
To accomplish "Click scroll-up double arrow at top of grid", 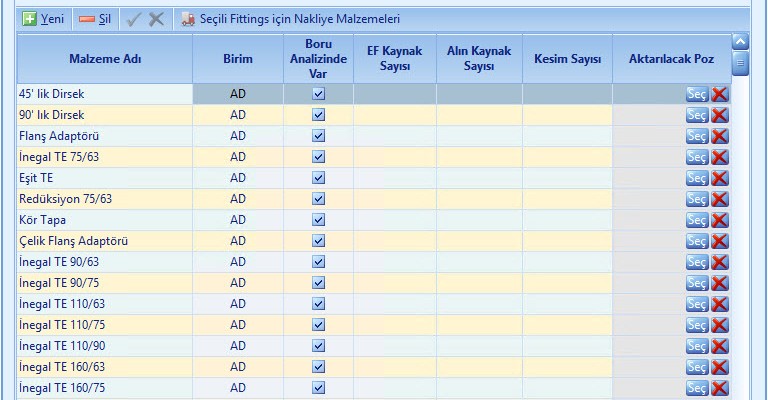I will point(740,42).
